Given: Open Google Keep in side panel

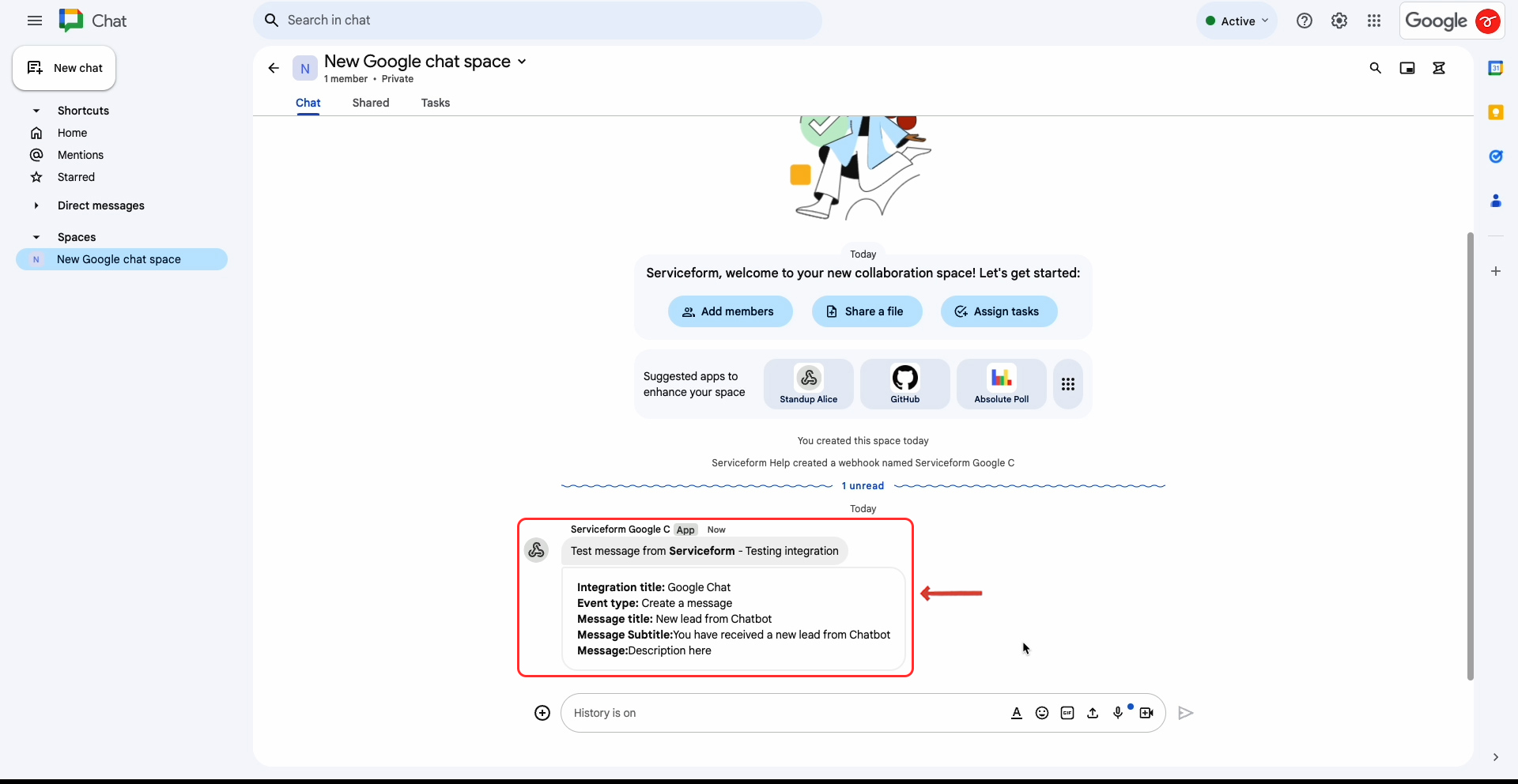Looking at the screenshot, I should point(1496,112).
